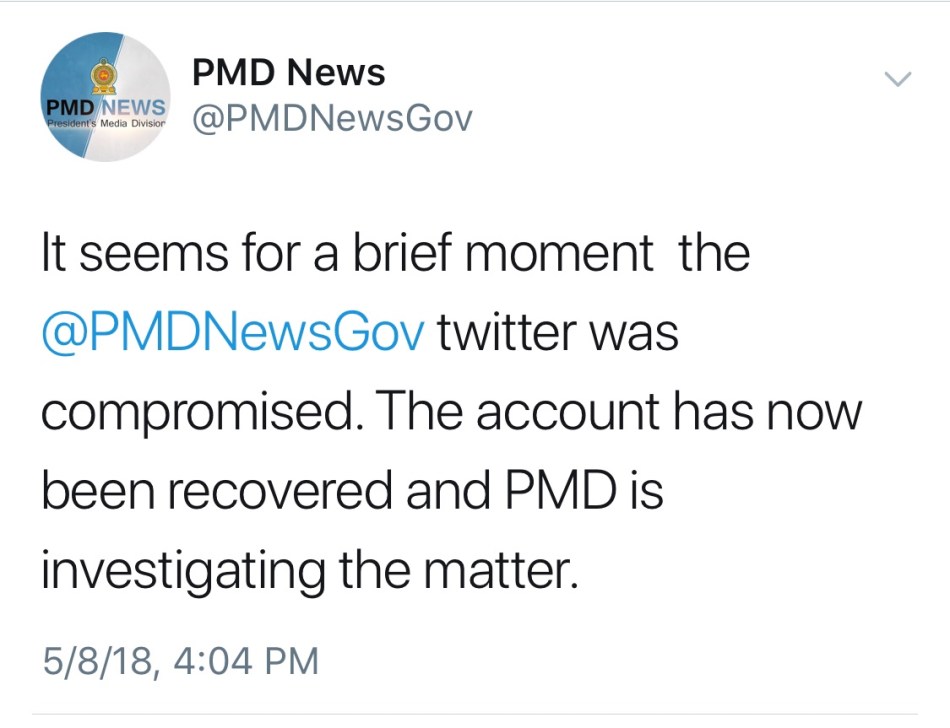Click the national emblem in the avatar
This screenshot has height=728, width=950.
[x=104, y=74]
